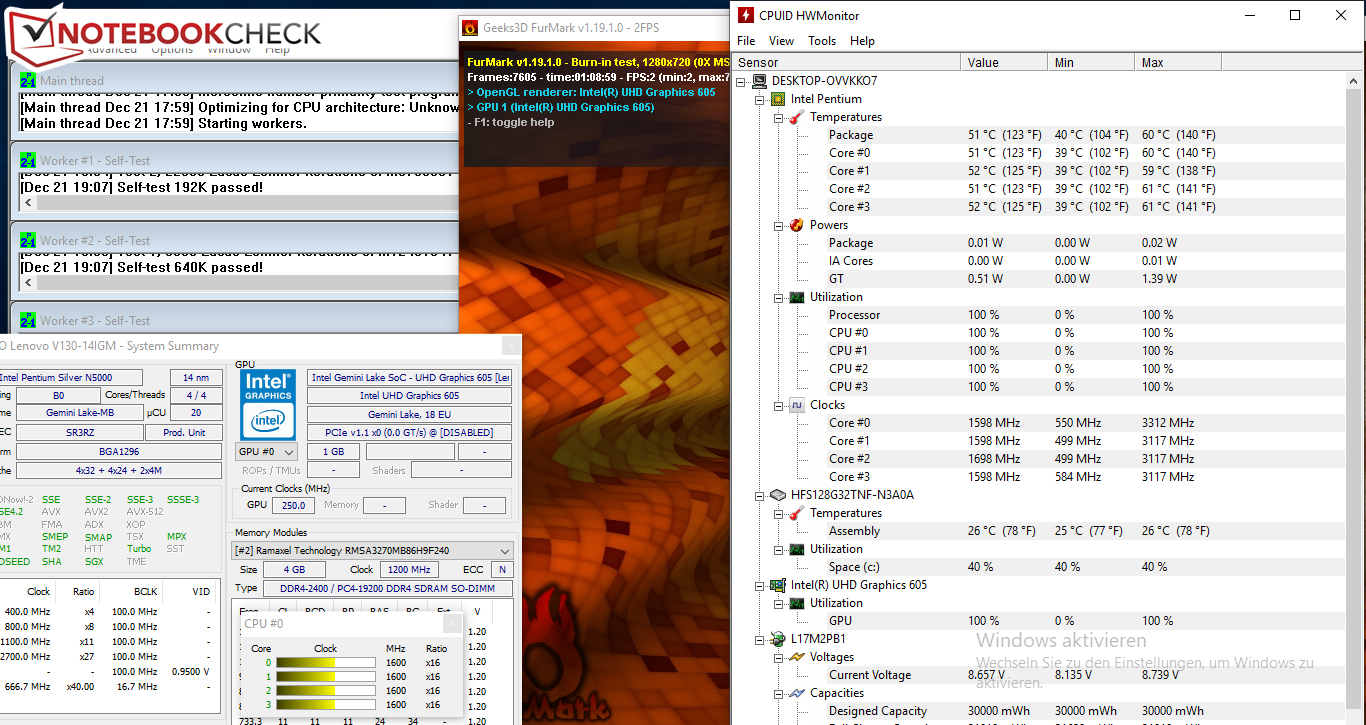Image resolution: width=1366 pixels, height=725 pixels.
Task: Click the Intel Graphics logo in System Summary
Action: point(268,404)
